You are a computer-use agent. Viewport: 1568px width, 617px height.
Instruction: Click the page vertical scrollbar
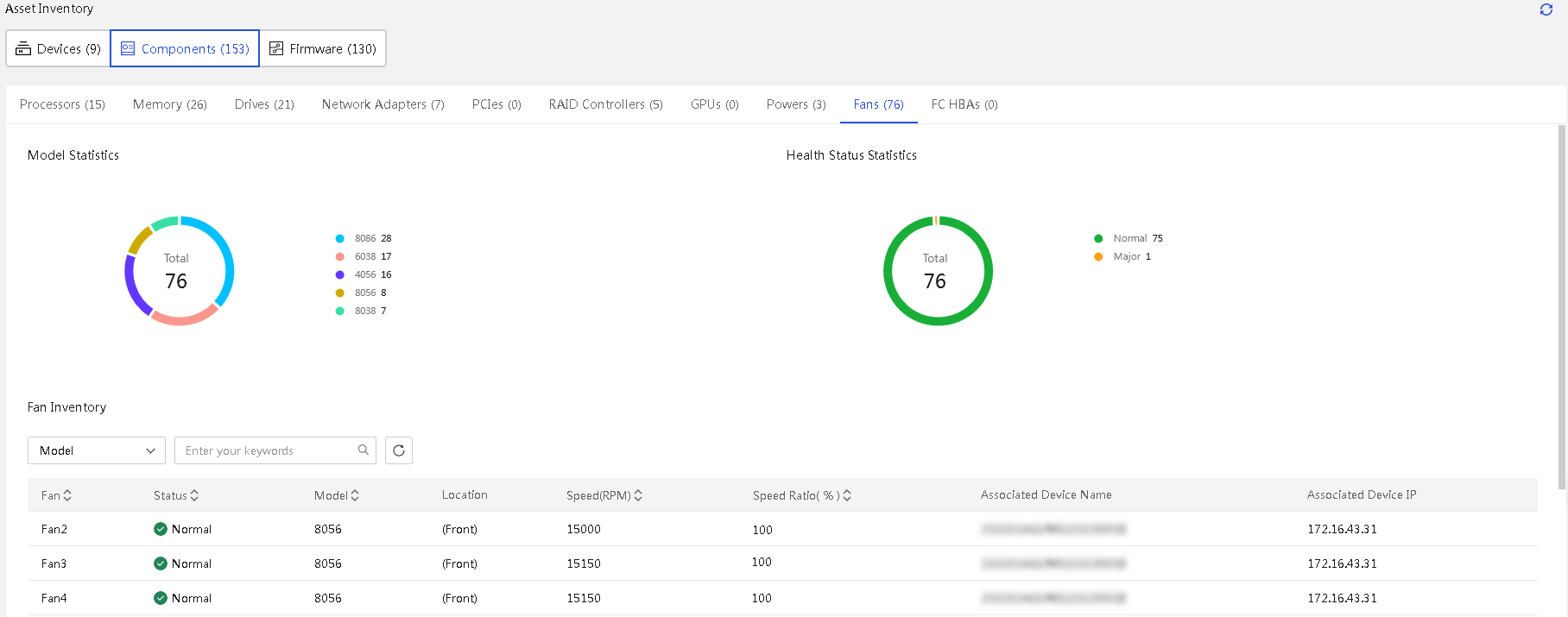pyautogui.click(x=1561, y=306)
